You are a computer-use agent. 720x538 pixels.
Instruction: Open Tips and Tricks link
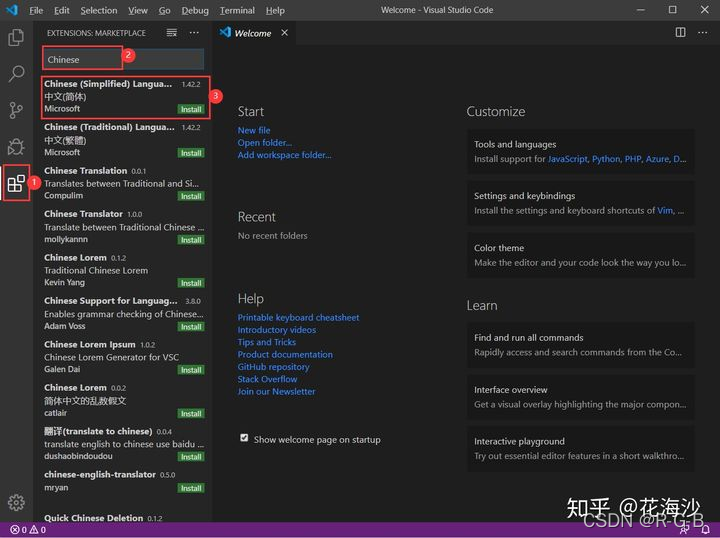point(267,342)
